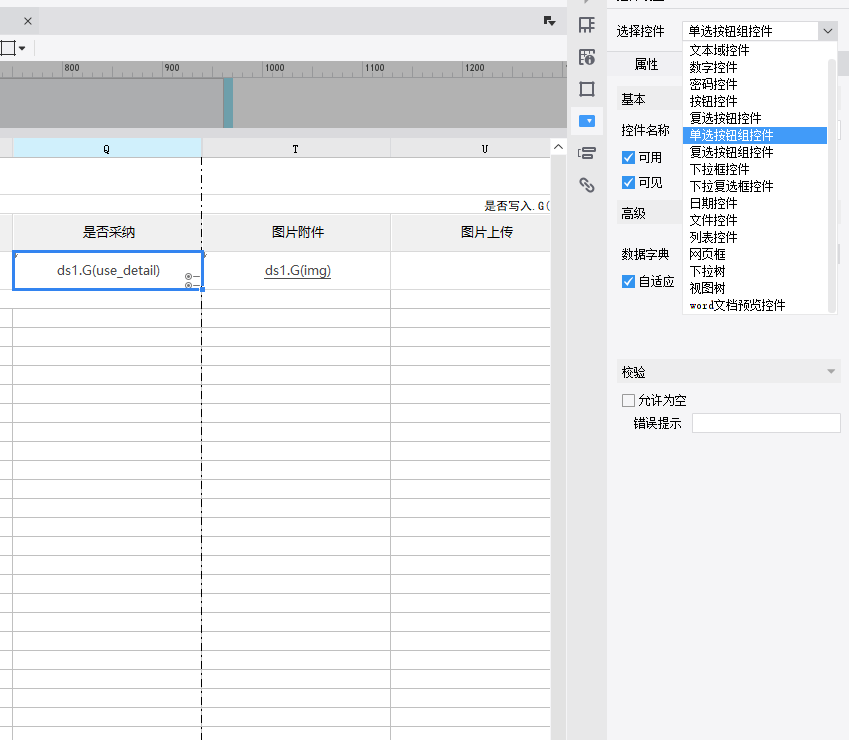Screen dimensions: 849x740
Task: Enable the 允许为空 checkbox
Action: (x=628, y=400)
